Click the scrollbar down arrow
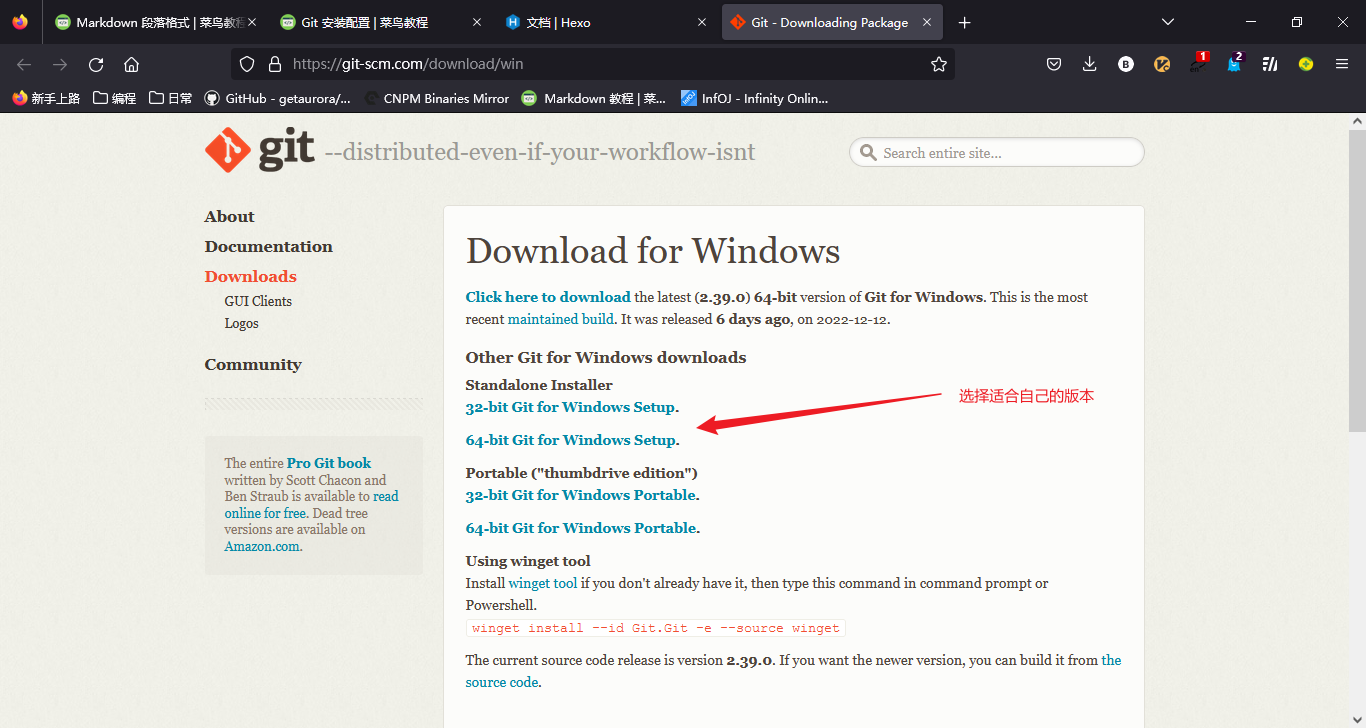This screenshot has height=728, width=1366. pyautogui.click(x=1357, y=720)
